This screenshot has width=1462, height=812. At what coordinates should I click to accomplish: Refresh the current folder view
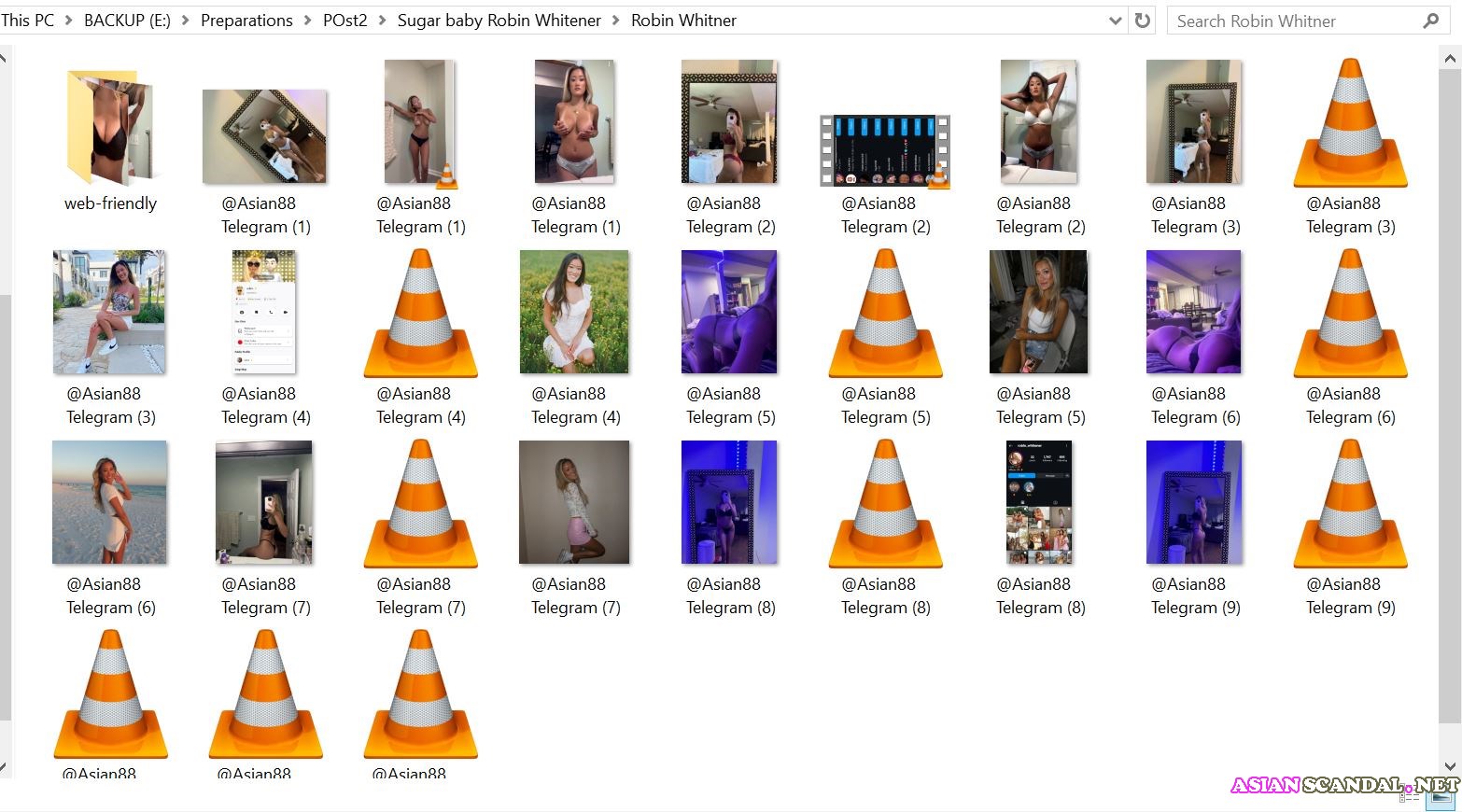tap(1143, 21)
